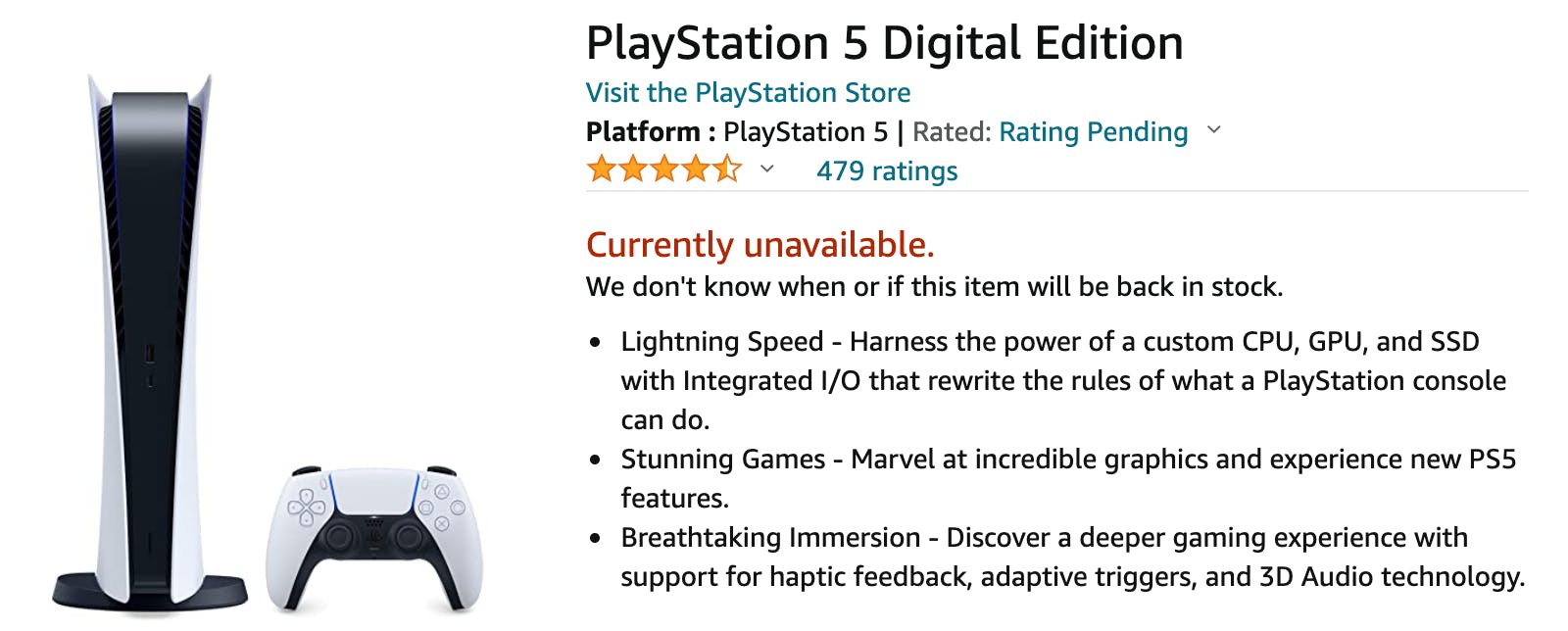Open the Visit the PlayStation Store link
Image resolution: width=1568 pixels, height=631 pixels.
748,93
